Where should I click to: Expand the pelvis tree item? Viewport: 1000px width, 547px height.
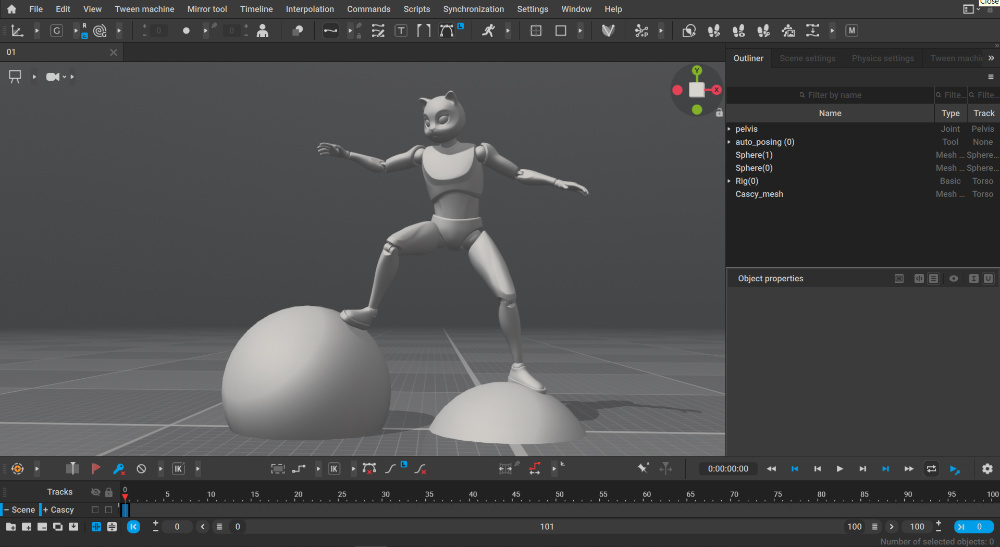coord(729,129)
